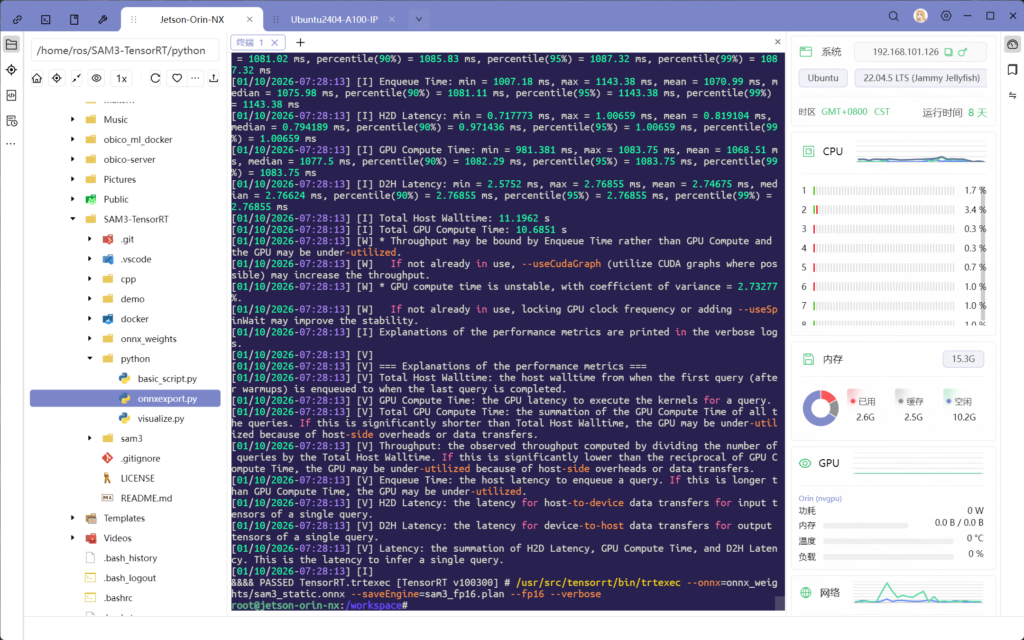Expand the sam3 folder
Screen dimensions: 1024x640
pyautogui.click(x=90, y=438)
